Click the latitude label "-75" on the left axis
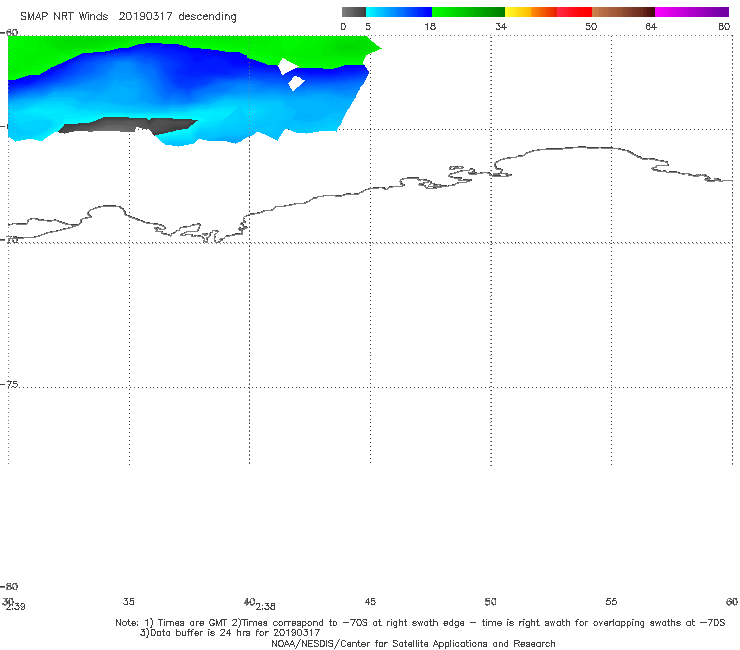This screenshot has height=650, width=740. point(10,384)
